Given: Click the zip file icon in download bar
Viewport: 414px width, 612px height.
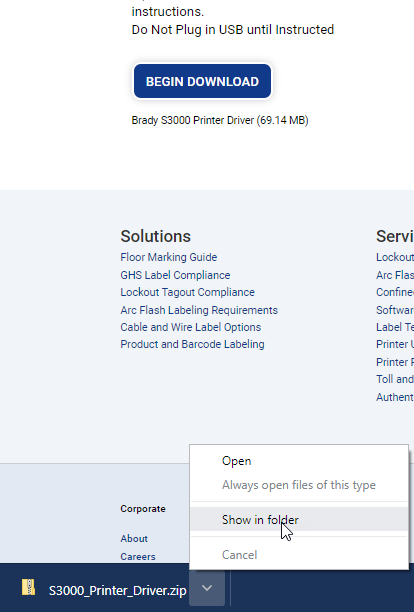Looking at the screenshot, I should [x=28, y=587].
